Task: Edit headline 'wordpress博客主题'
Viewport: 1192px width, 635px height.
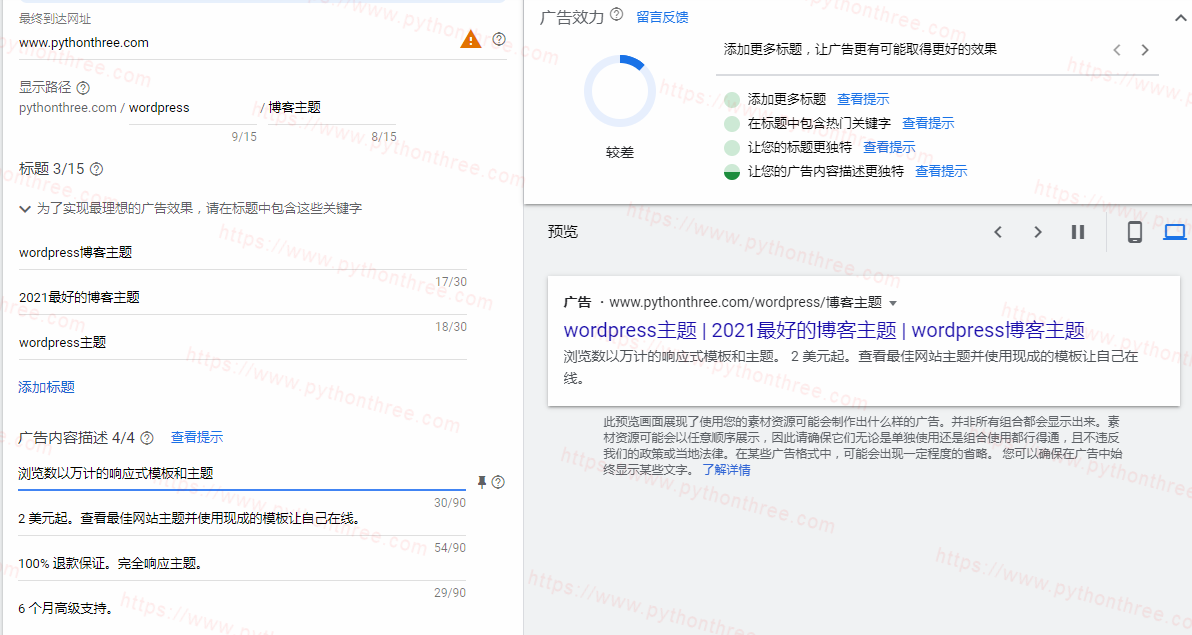Action: coord(243,252)
